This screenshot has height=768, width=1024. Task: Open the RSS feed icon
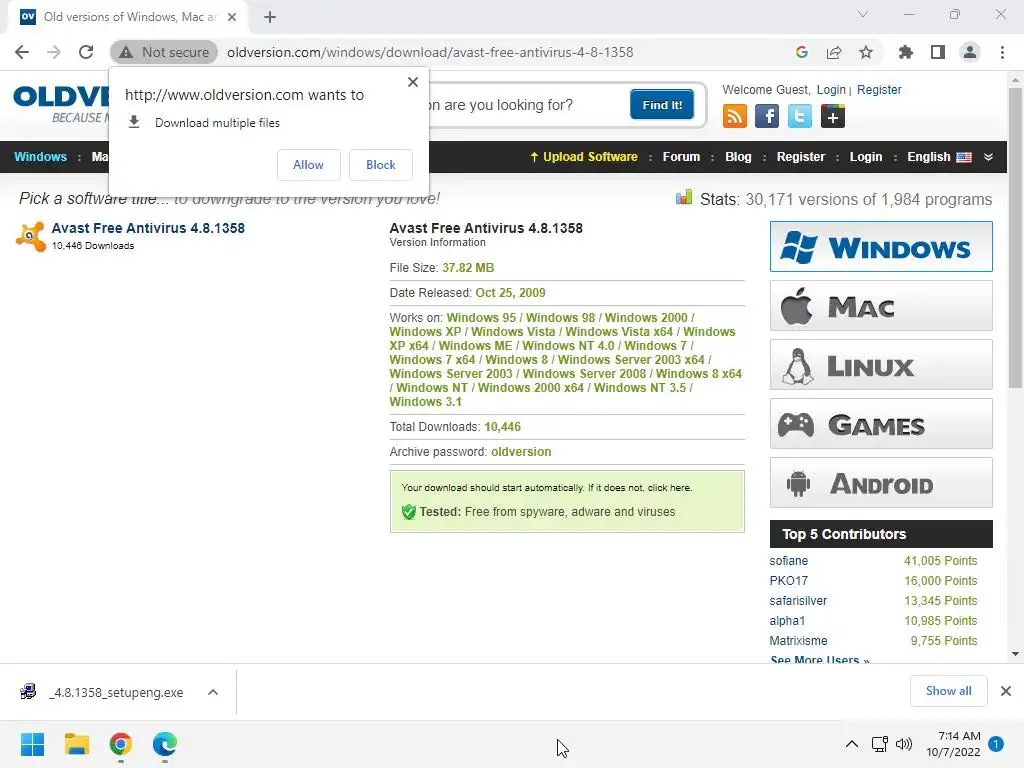pyautogui.click(x=735, y=117)
